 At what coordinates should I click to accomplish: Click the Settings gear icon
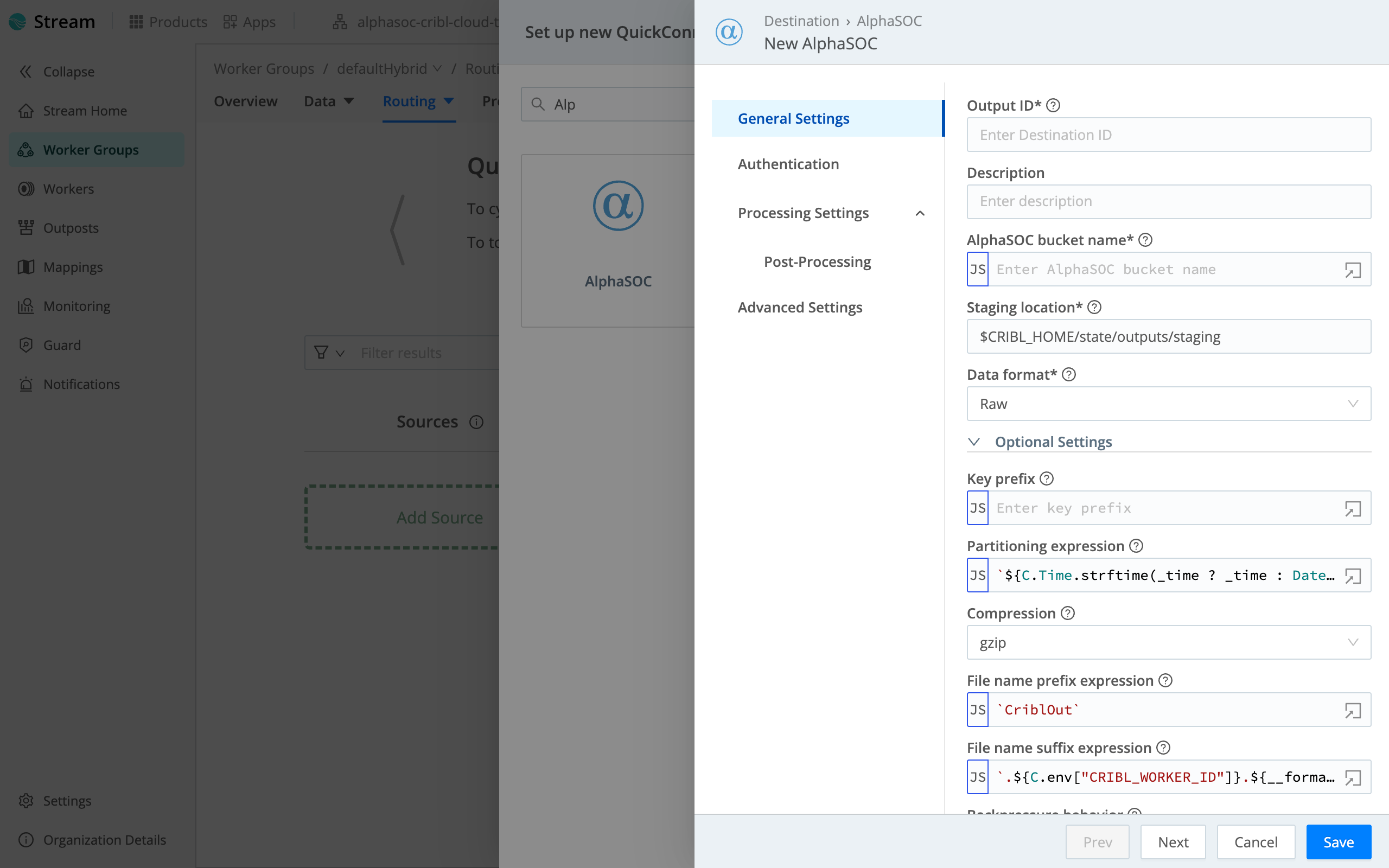point(26,801)
